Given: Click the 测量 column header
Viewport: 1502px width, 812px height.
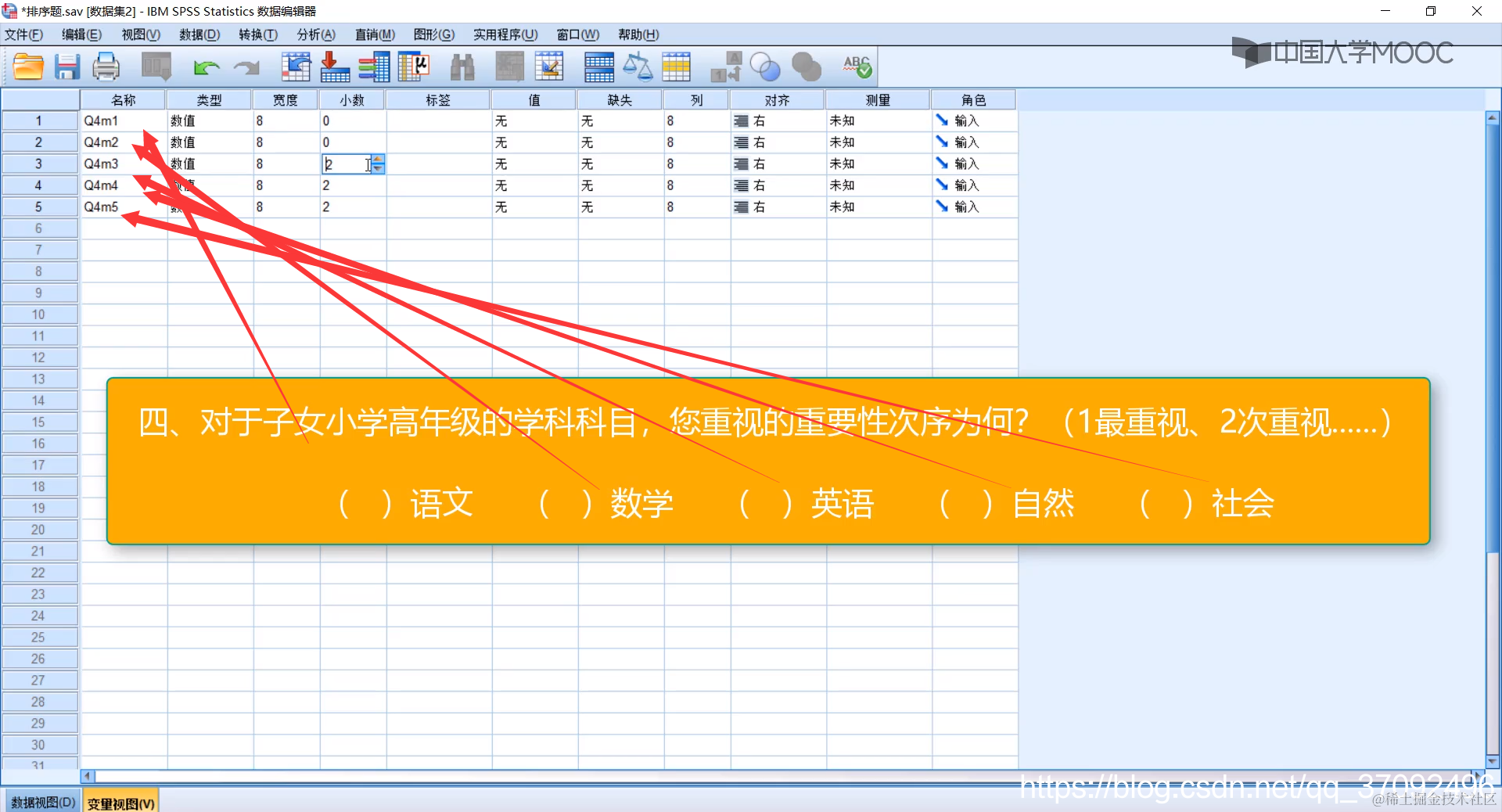Looking at the screenshot, I should tap(878, 100).
